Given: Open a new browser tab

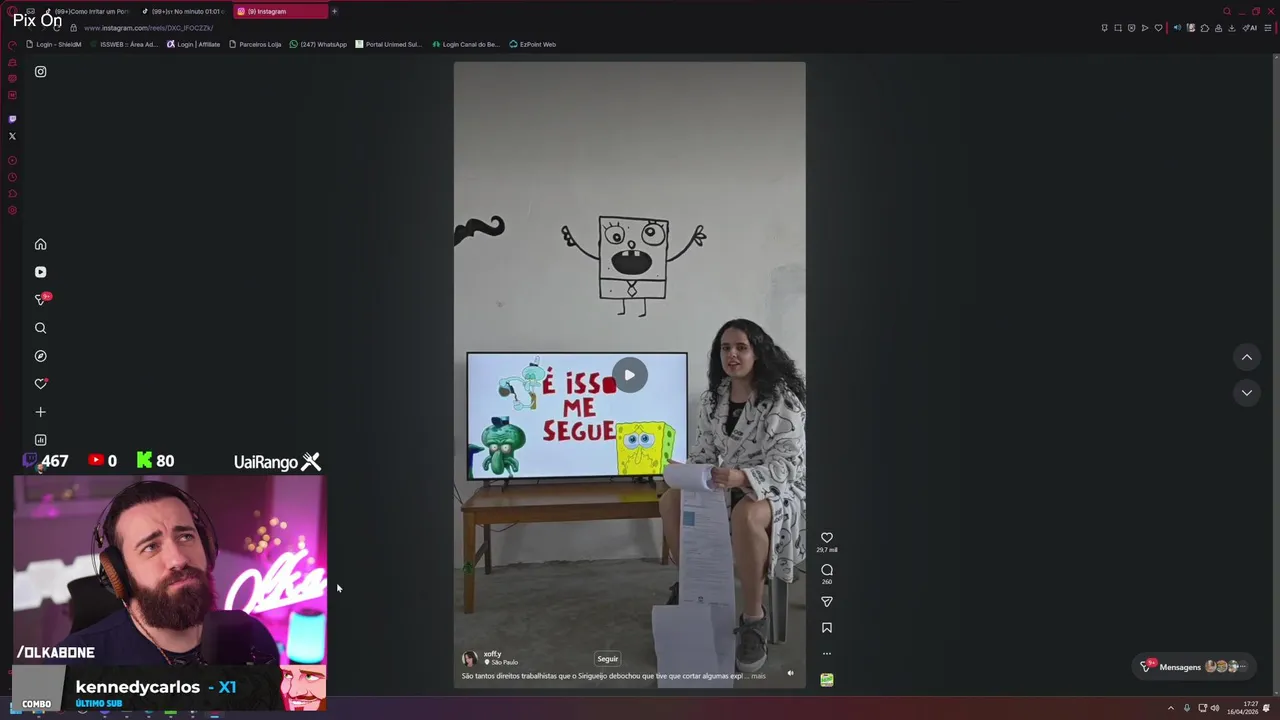Looking at the screenshot, I should (334, 11).
